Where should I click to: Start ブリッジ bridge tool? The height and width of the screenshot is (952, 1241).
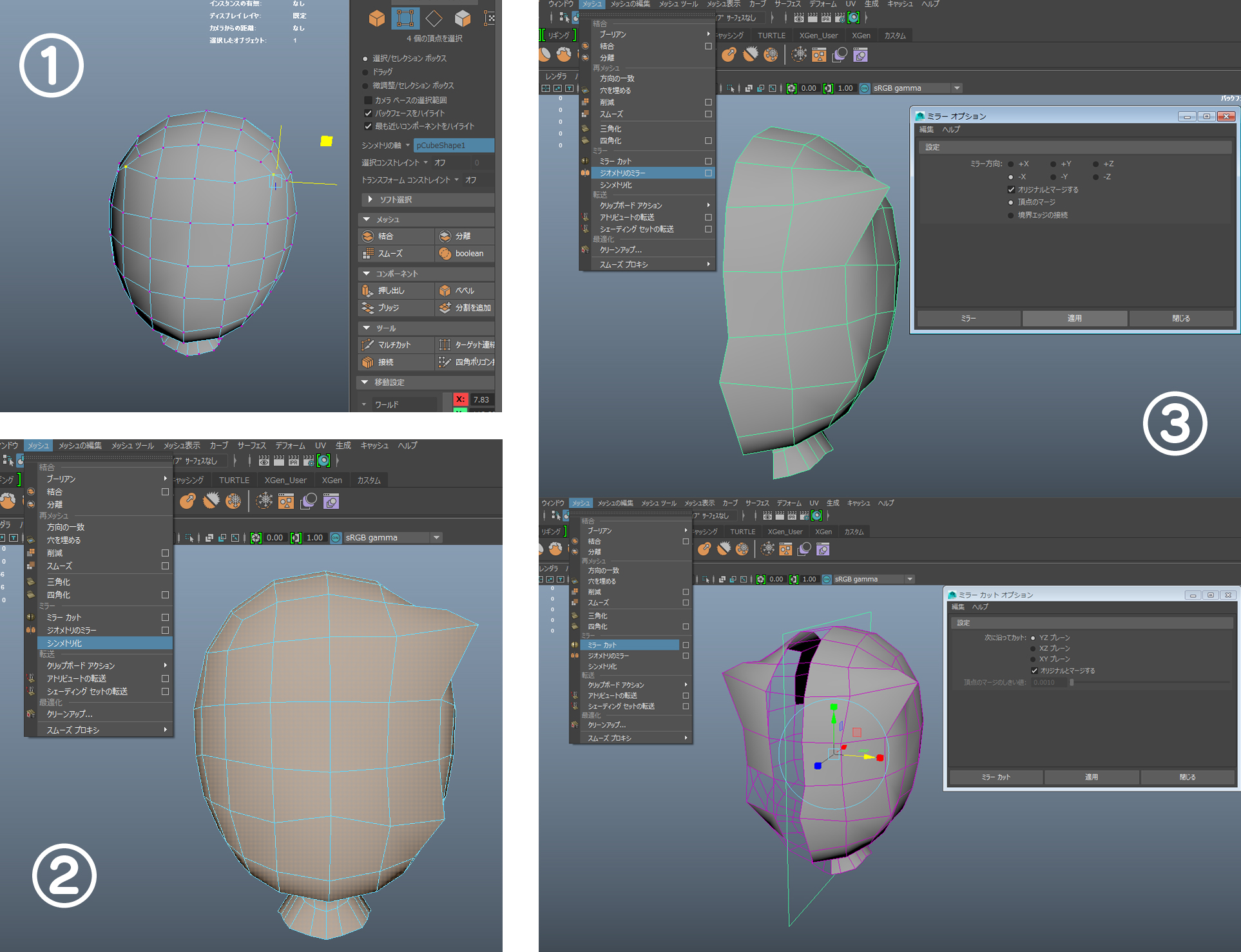click(396, 308)
